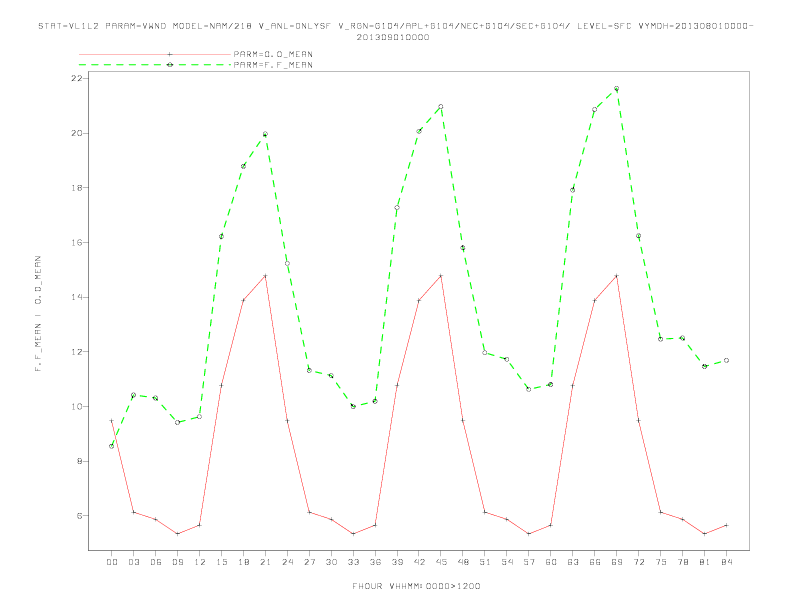792x612 pixels.
Task: Select green F.F_MEAN point at hour 84
Action: click(726, 361)
